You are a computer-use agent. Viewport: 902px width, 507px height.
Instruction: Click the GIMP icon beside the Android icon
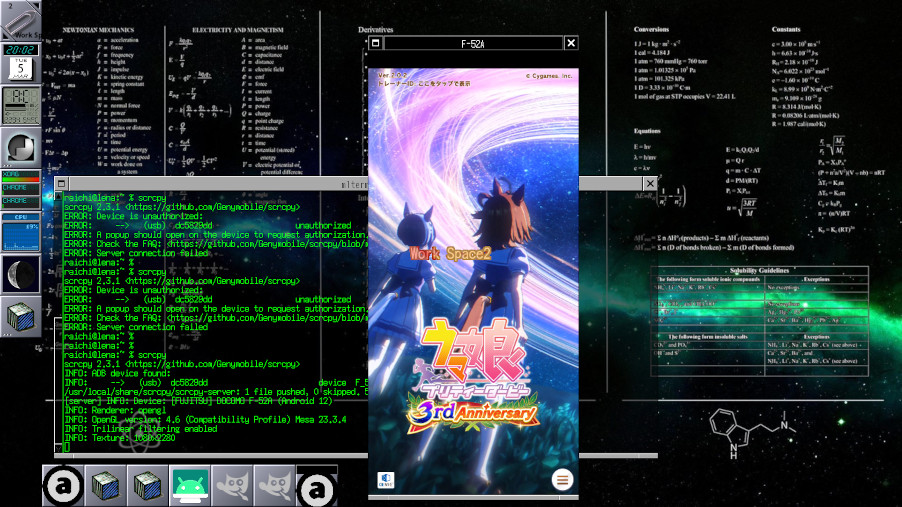point(232,486)
